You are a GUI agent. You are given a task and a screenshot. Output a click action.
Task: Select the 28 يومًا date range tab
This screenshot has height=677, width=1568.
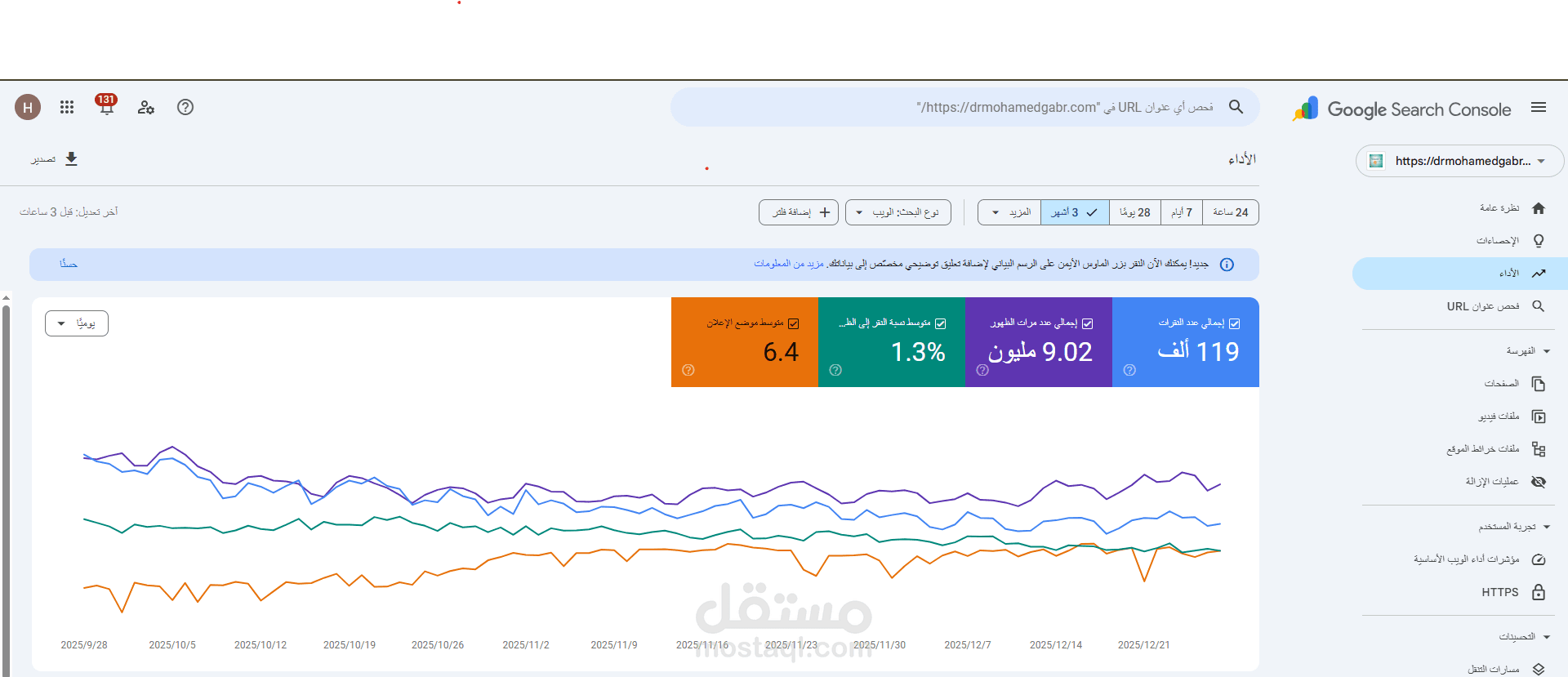(x=1135, y=212)
